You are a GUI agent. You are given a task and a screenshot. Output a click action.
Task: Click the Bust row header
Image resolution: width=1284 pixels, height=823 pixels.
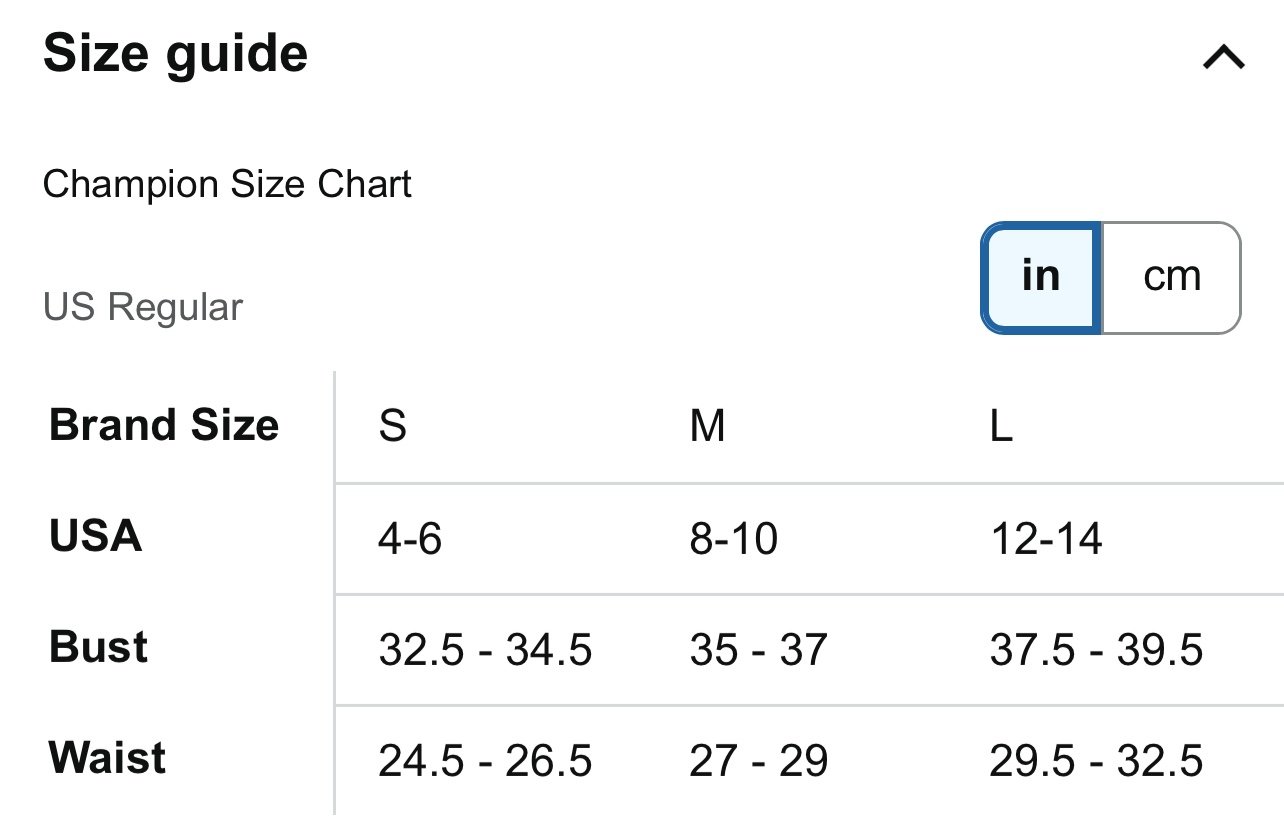click(98, 647)
